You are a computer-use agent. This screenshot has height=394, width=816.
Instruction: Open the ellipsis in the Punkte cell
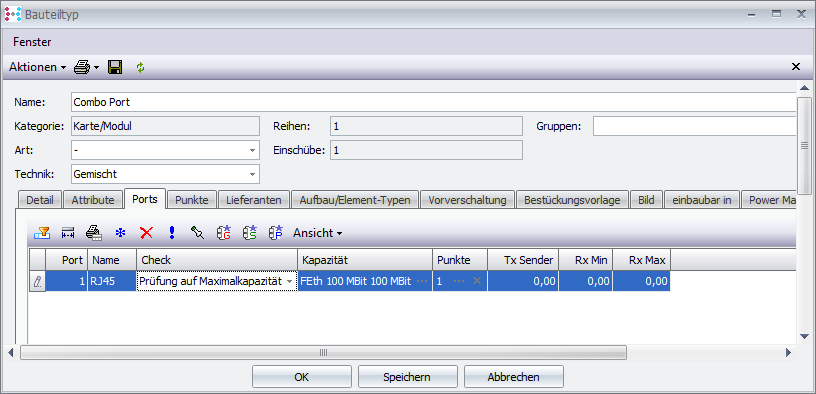pyautogui.click(x=458, y=281)
